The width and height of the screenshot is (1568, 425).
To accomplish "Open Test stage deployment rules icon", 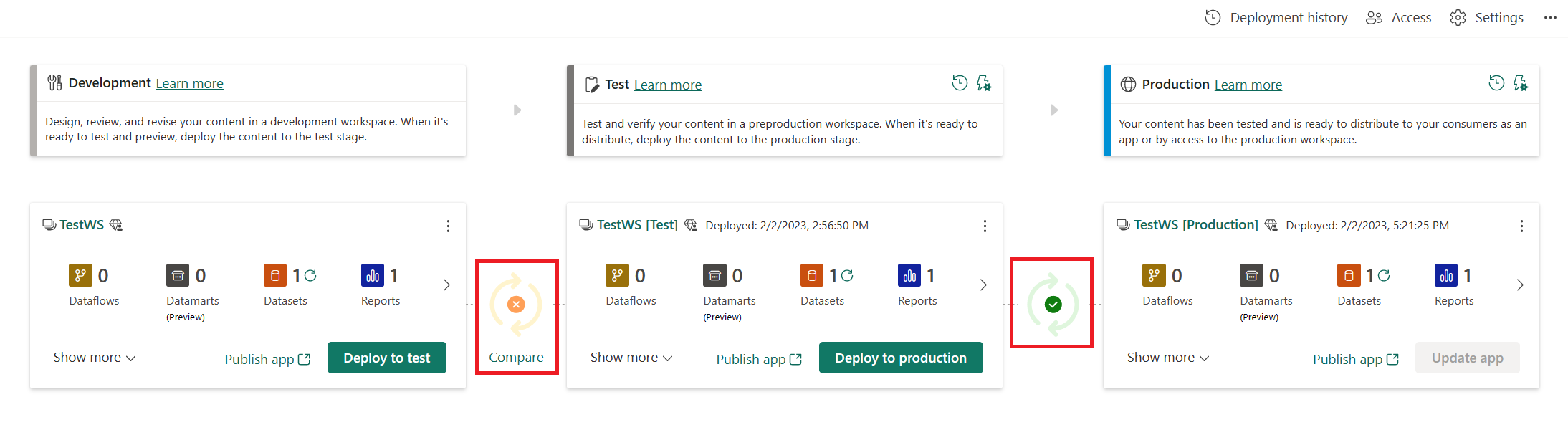I will [984, 83].
